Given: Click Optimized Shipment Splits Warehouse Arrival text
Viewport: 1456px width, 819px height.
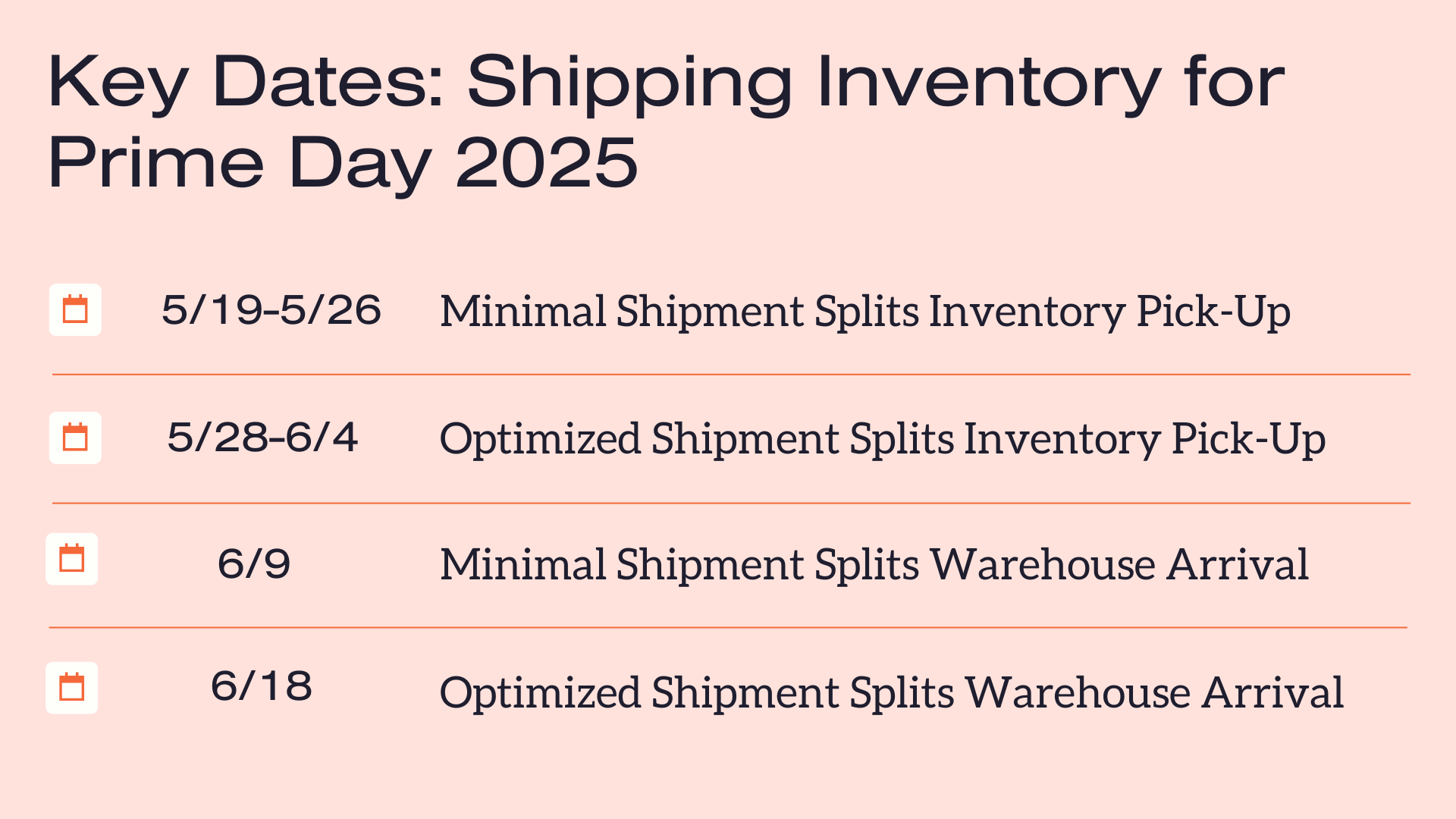Looking at the screenshot, I should pyautogui.click(x=892, y=692).
